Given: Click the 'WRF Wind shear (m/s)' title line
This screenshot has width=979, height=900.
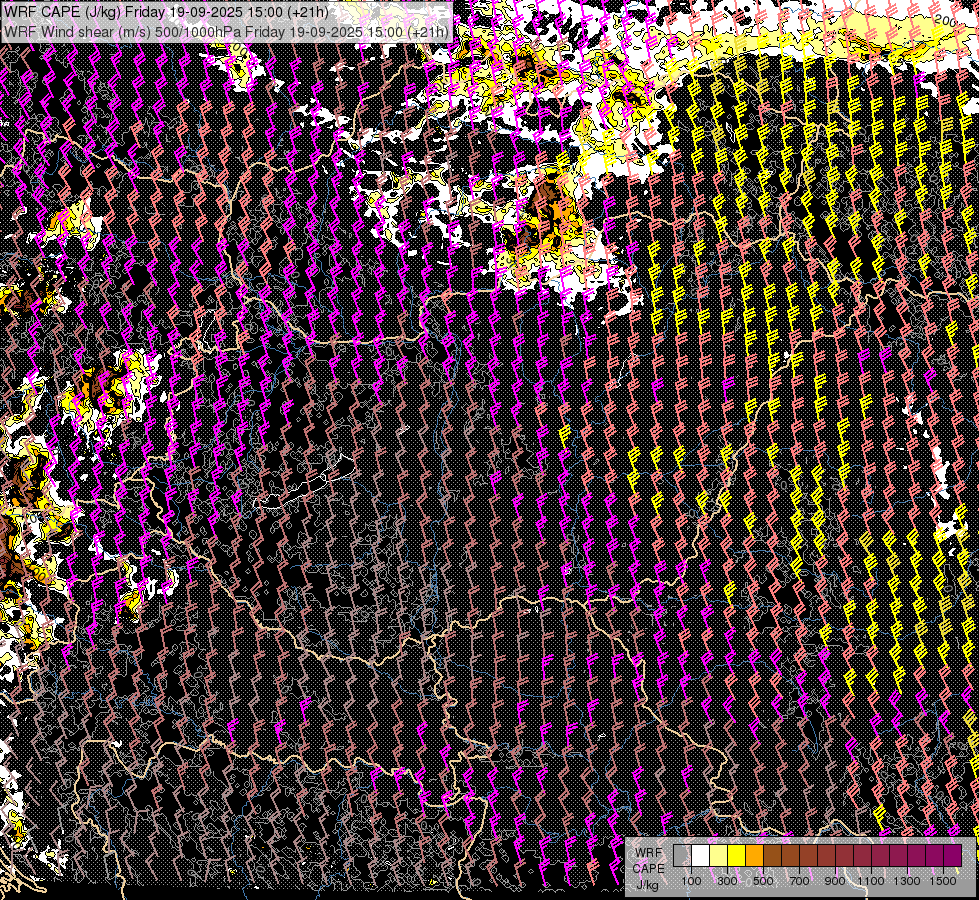Looking at the screenshot, I should [225, 32].
